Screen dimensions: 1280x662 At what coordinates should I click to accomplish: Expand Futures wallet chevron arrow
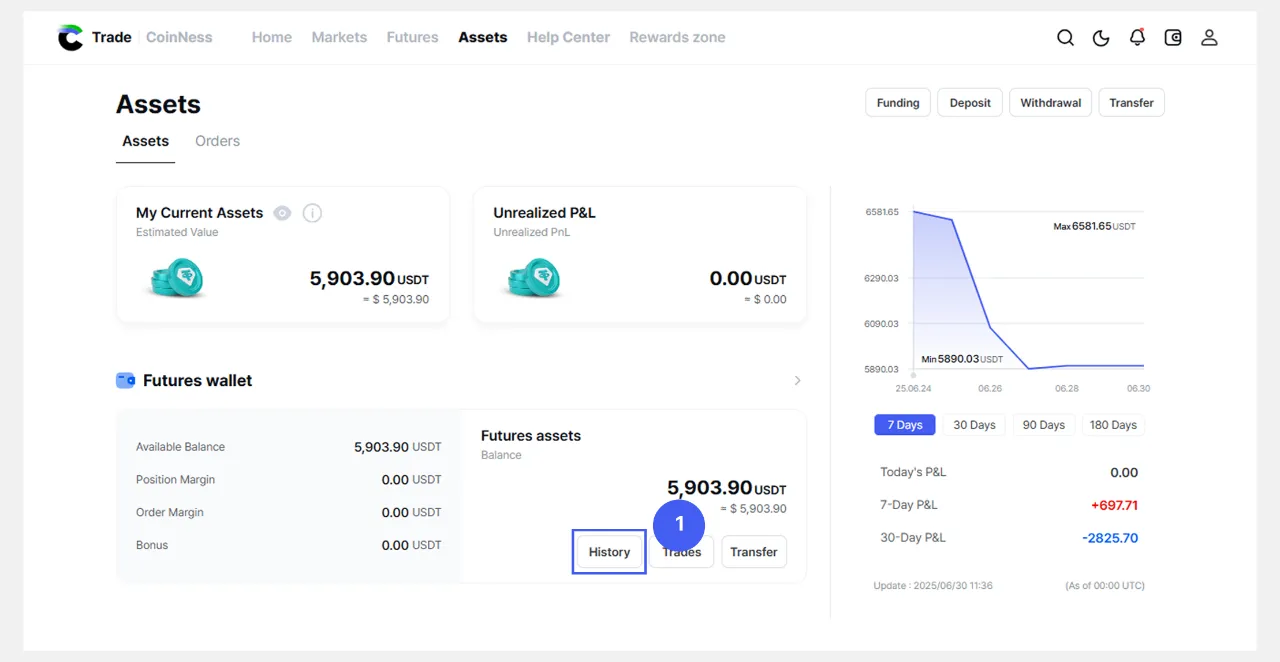pos(797,381)
